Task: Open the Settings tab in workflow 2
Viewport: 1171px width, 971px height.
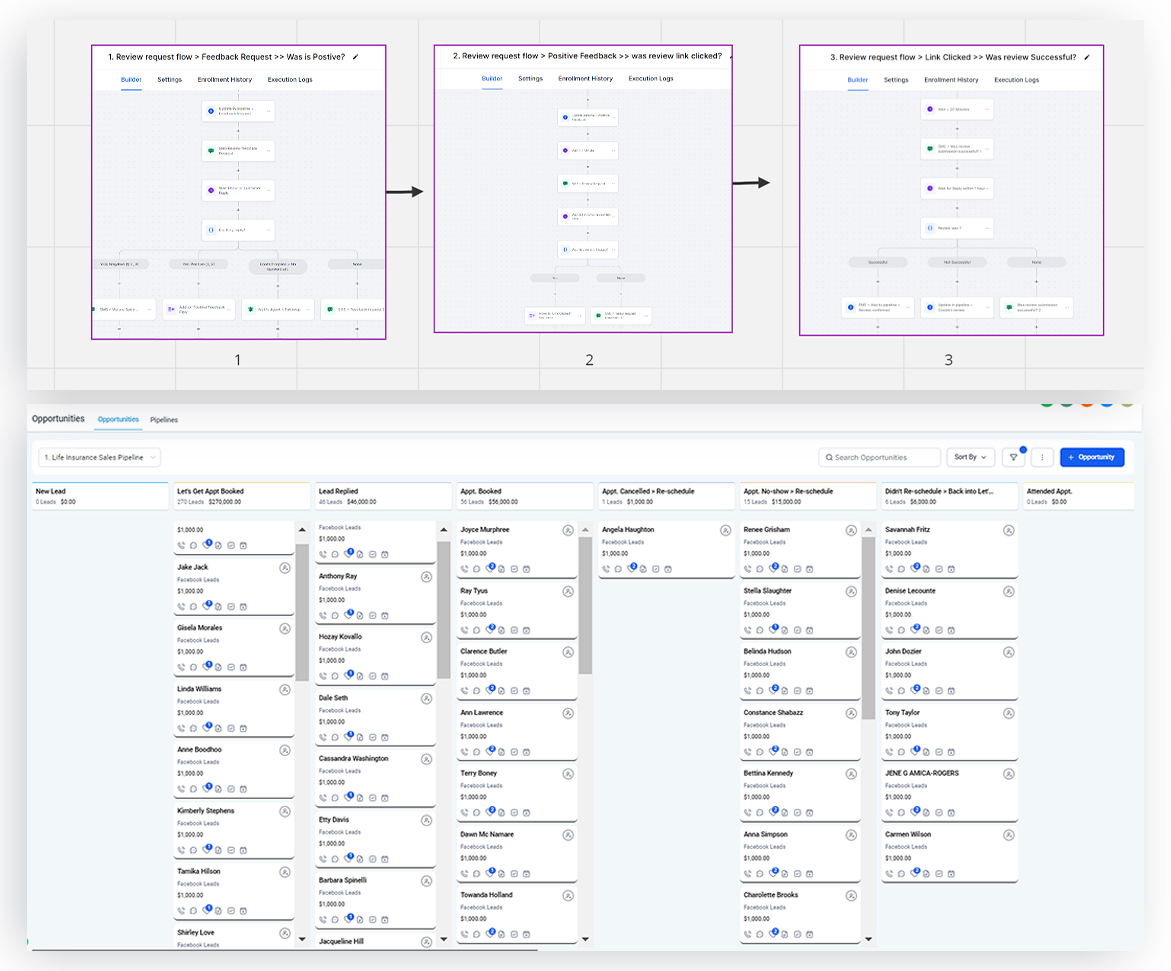Action: (530, 79)
